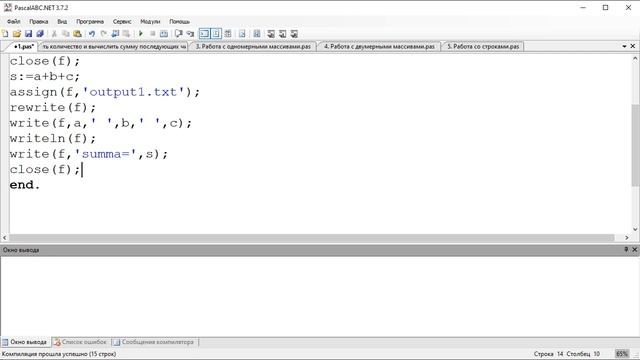Click the navigate forward icon
The width and height of the screenshot is (640, 360).
[127, 34]
